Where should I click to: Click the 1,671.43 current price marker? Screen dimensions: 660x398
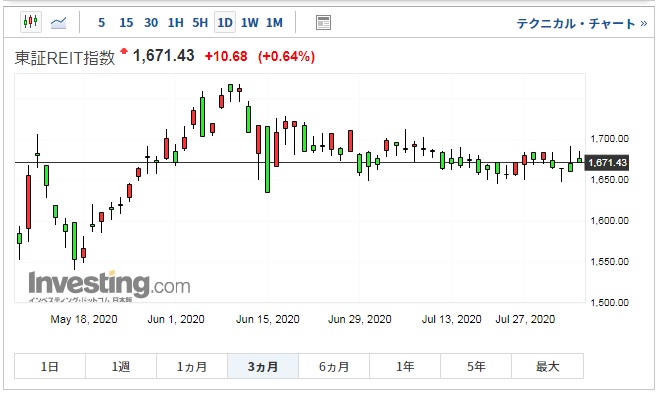click(x=607, y=162)
